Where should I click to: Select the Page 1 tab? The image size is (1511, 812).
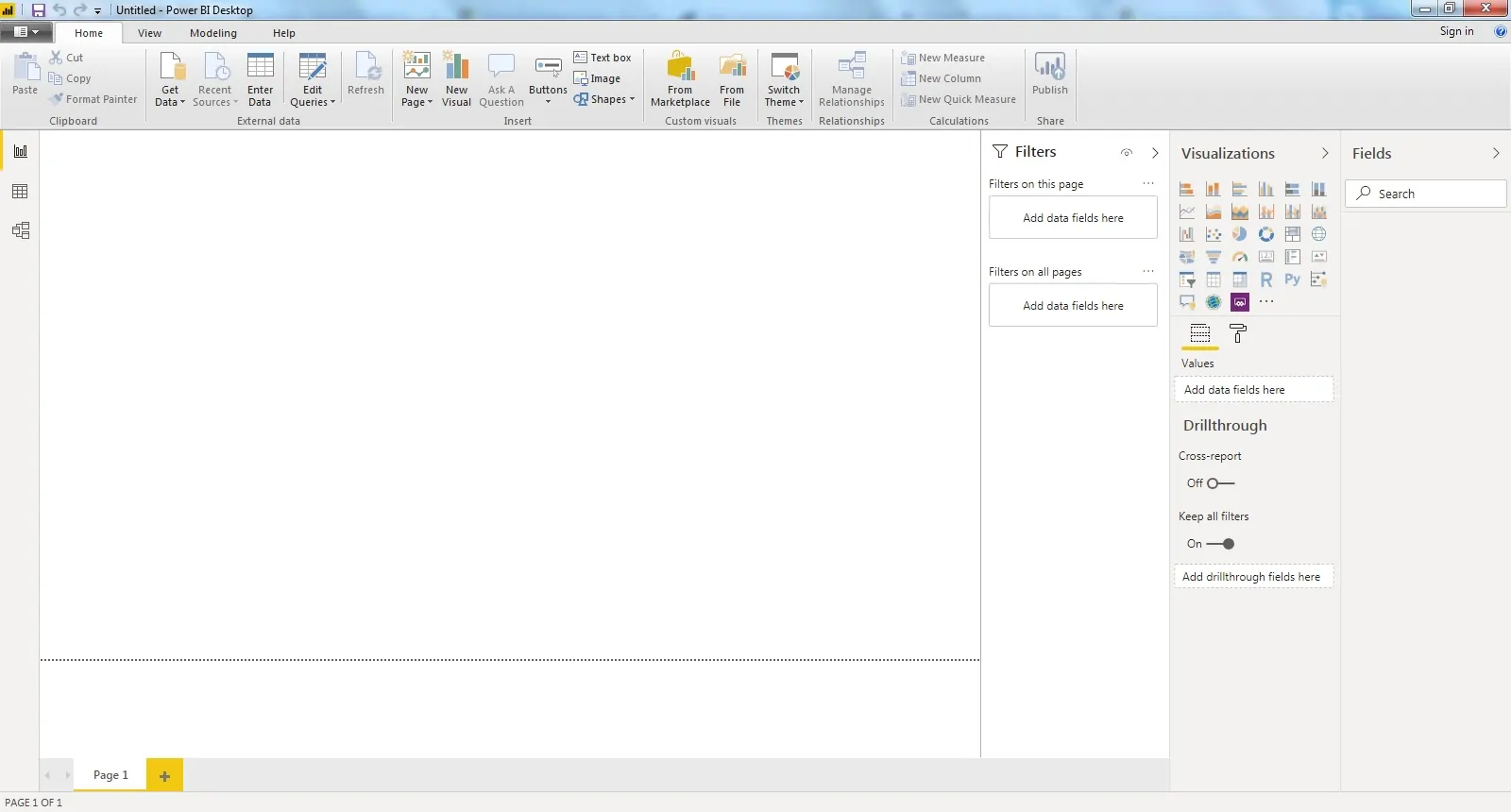[x=110, y=775]
